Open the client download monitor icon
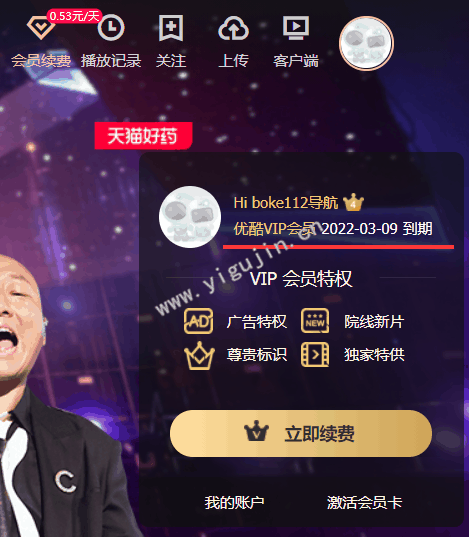 tap(296, 27)
